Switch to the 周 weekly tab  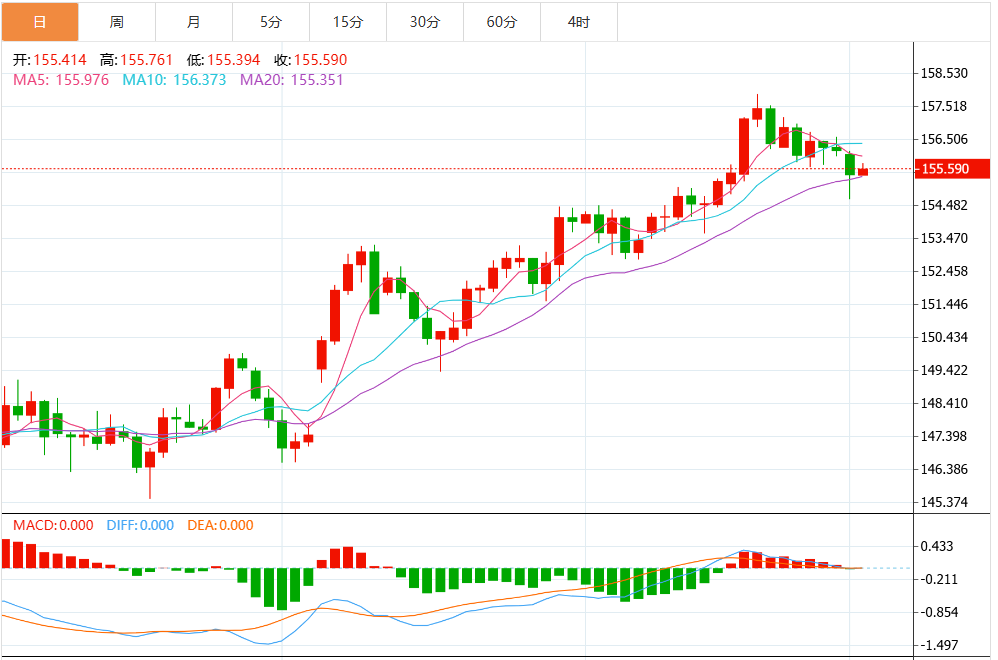[117, 22]
